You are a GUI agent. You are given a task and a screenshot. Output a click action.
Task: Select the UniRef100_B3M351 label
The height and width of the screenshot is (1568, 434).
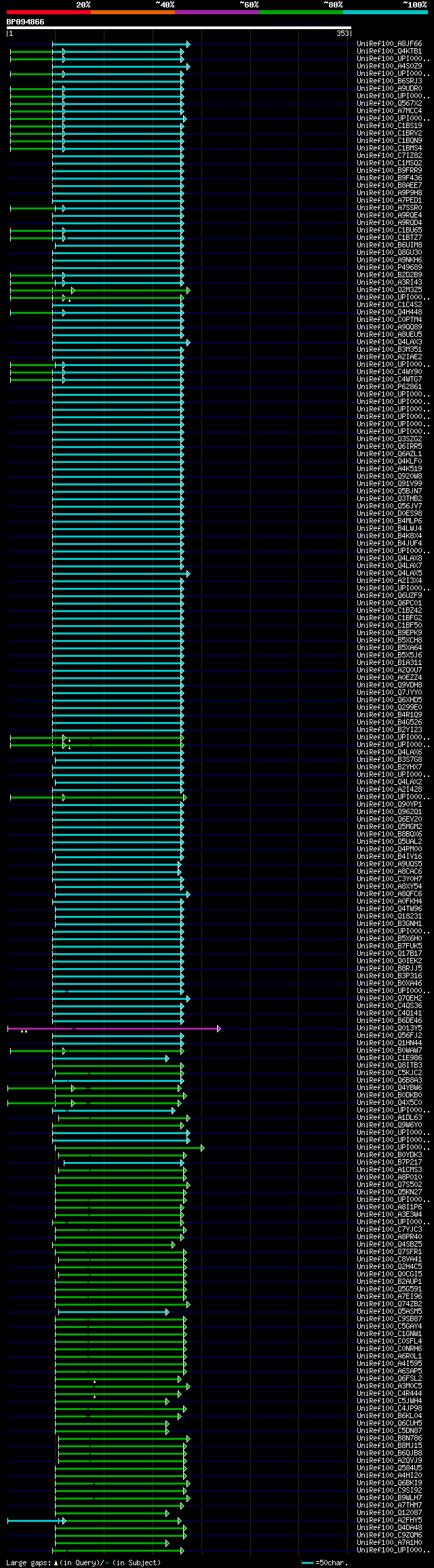tap(389, 350)
